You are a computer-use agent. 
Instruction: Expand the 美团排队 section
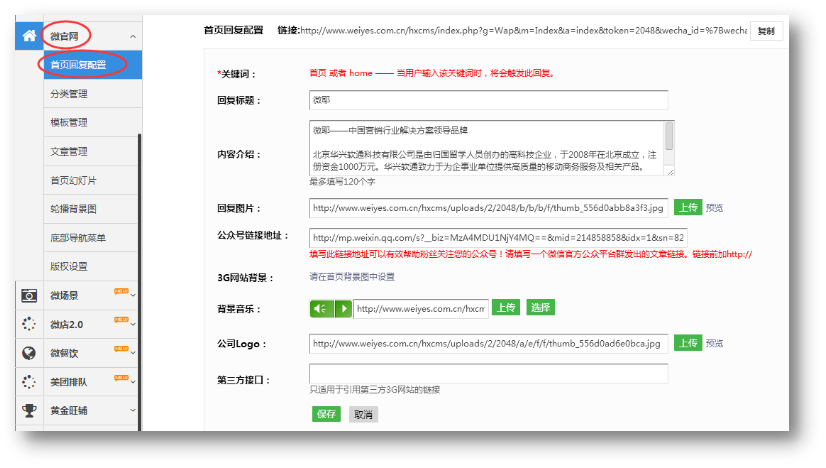coord(133,382)
